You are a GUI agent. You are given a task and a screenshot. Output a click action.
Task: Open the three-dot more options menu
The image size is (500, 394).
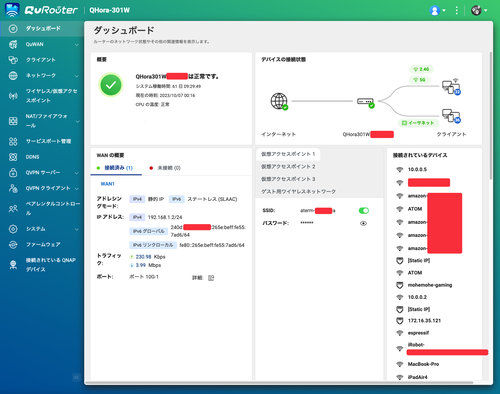[x=457, y=11]
